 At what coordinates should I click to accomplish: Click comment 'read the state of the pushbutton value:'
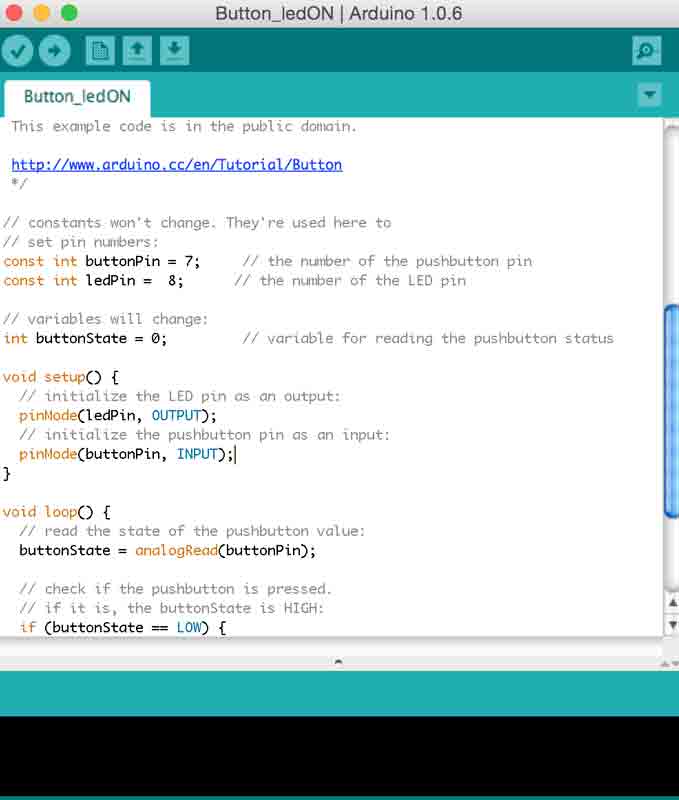pos(192,531)
